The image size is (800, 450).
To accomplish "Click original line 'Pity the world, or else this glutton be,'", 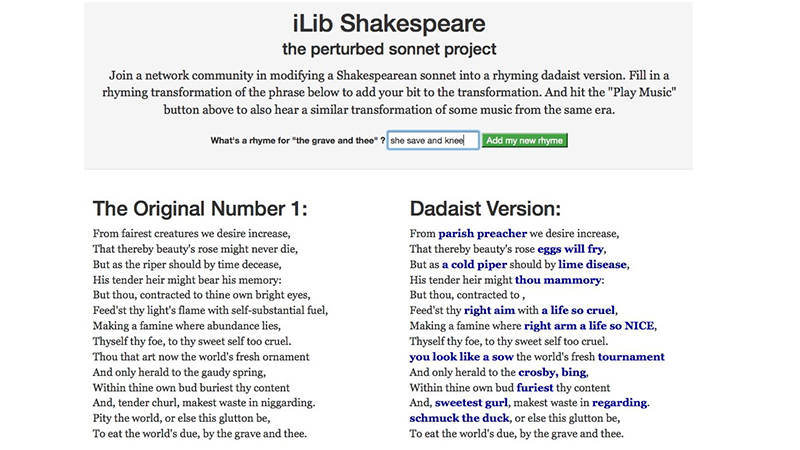I will (x=181, y=418).
